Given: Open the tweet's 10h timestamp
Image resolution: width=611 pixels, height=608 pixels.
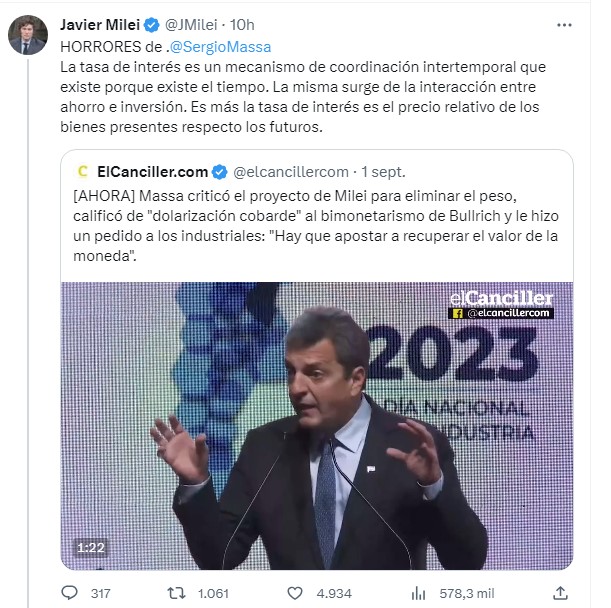Looking at the screenshot, I should coord(242,25).
